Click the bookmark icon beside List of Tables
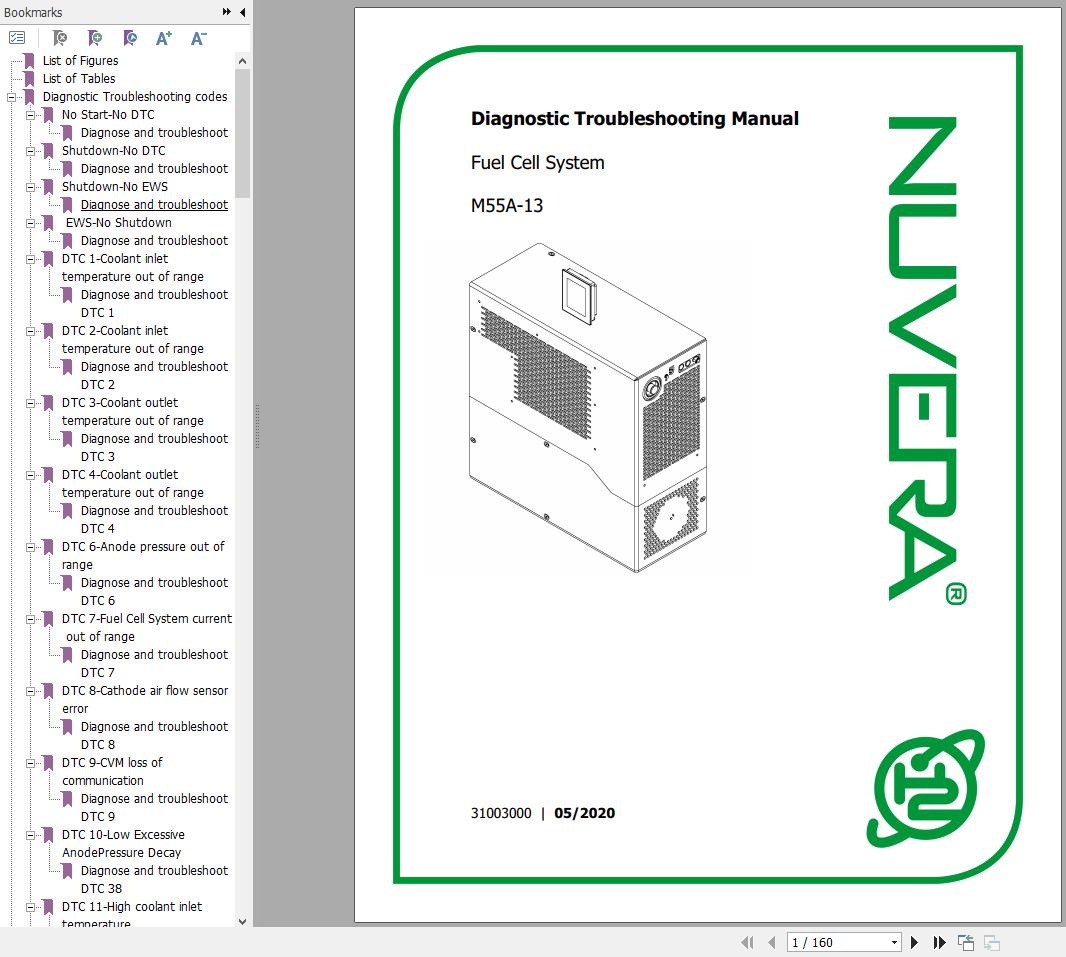The image size is (1066, 957). click(x=29, y=78)
